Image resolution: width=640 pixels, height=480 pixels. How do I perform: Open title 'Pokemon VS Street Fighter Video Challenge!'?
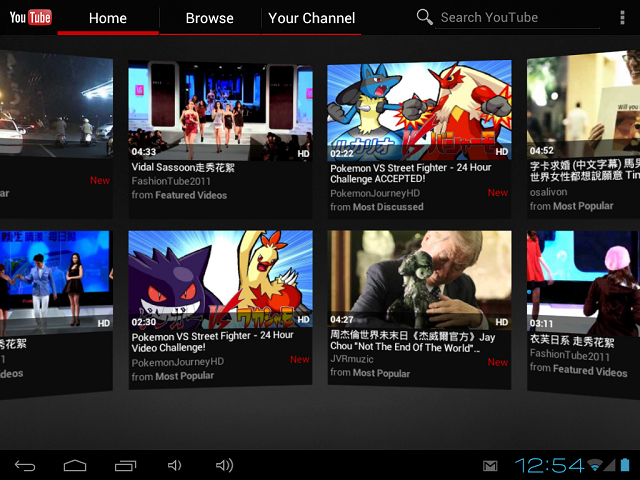[212, 342]
